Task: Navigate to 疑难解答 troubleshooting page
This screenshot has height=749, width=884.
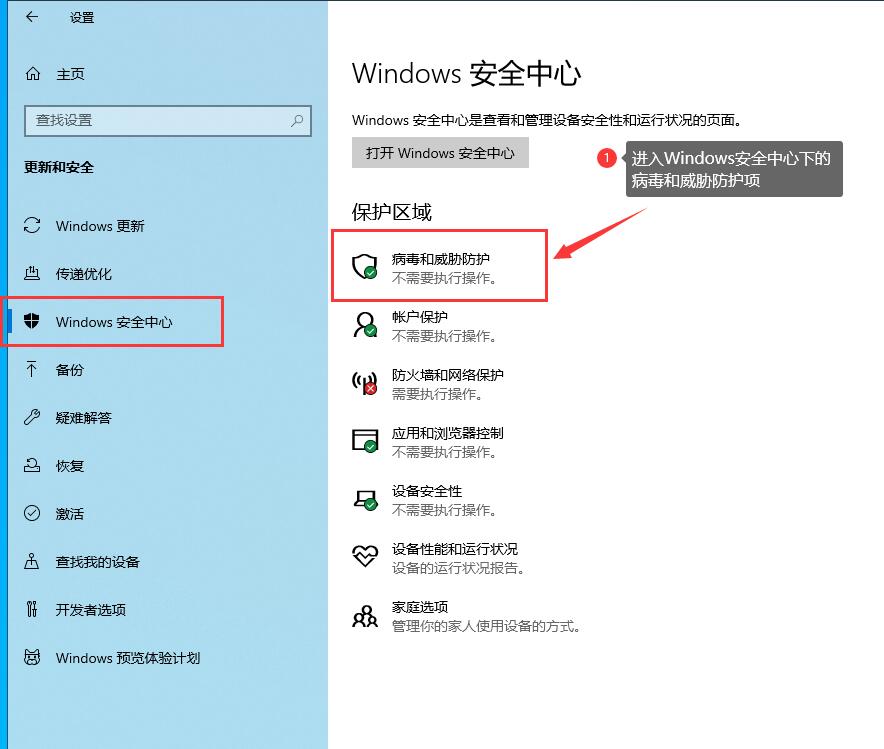Action: 83,418
